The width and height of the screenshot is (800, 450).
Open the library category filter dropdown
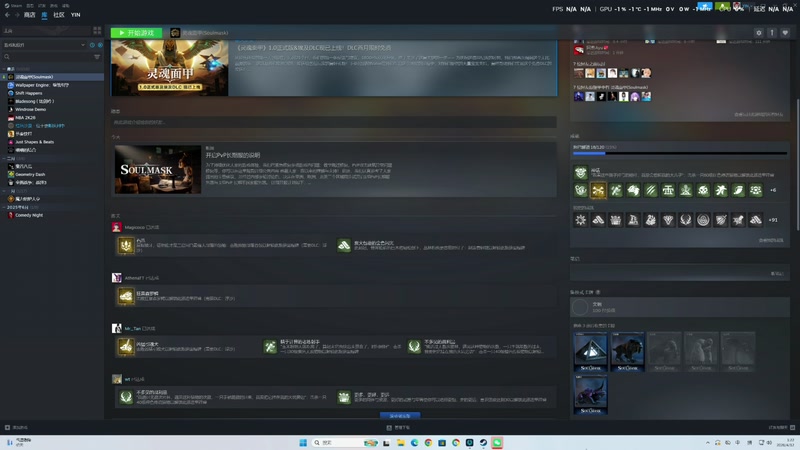click(x=44, y=45)
